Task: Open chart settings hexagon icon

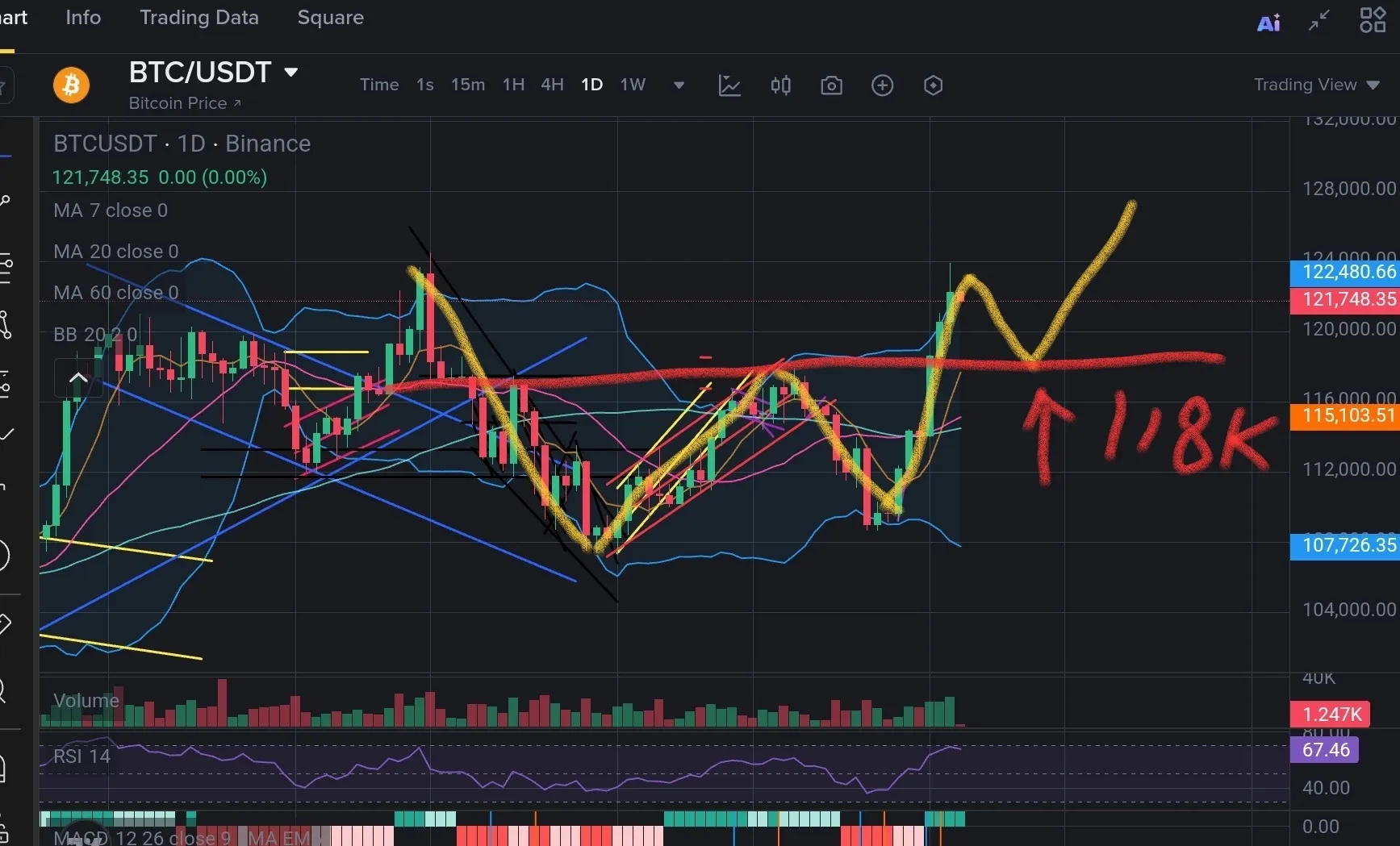Action: pyautogui.click(x=933, y=85)
